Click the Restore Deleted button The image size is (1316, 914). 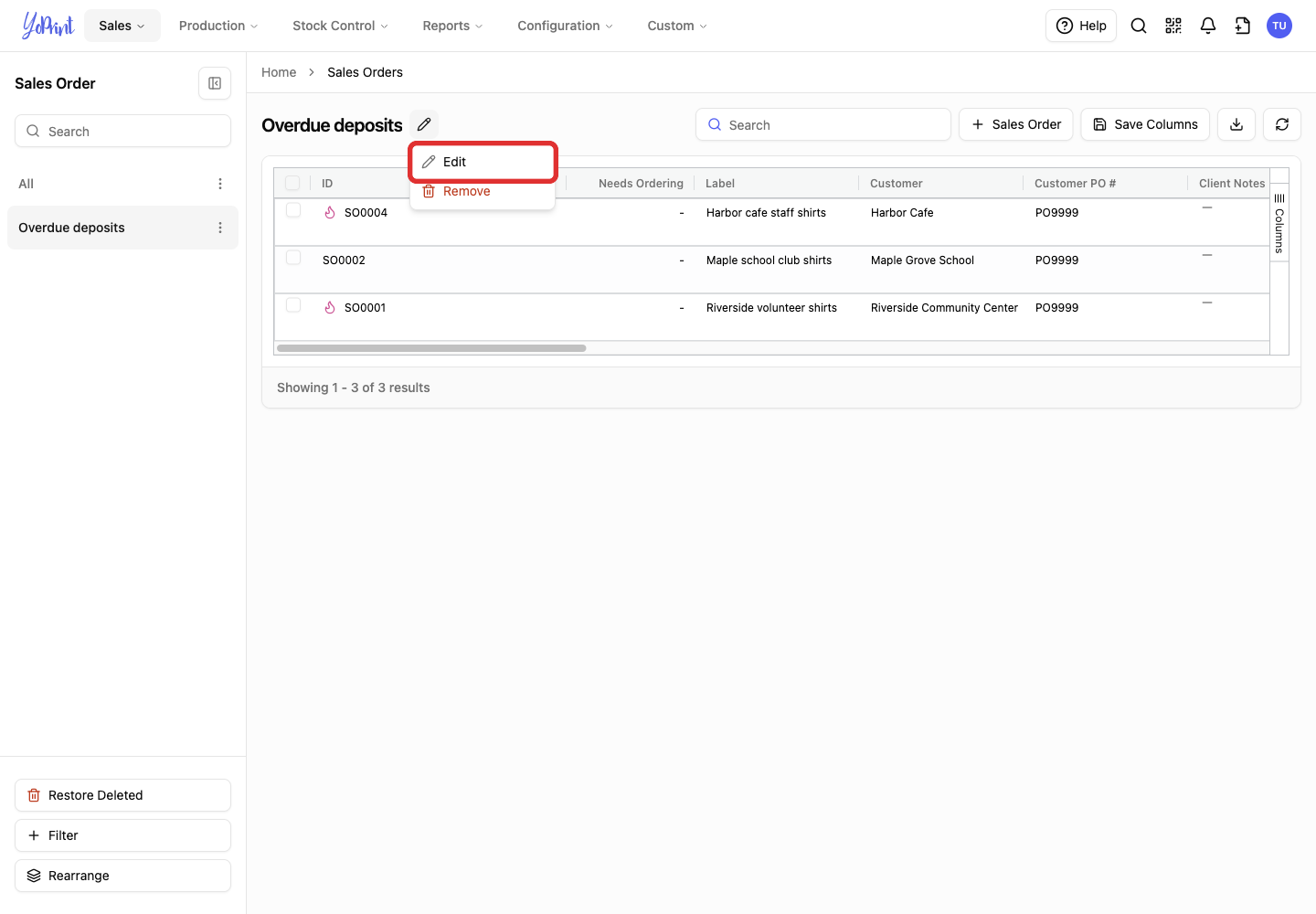click(122, 795)
